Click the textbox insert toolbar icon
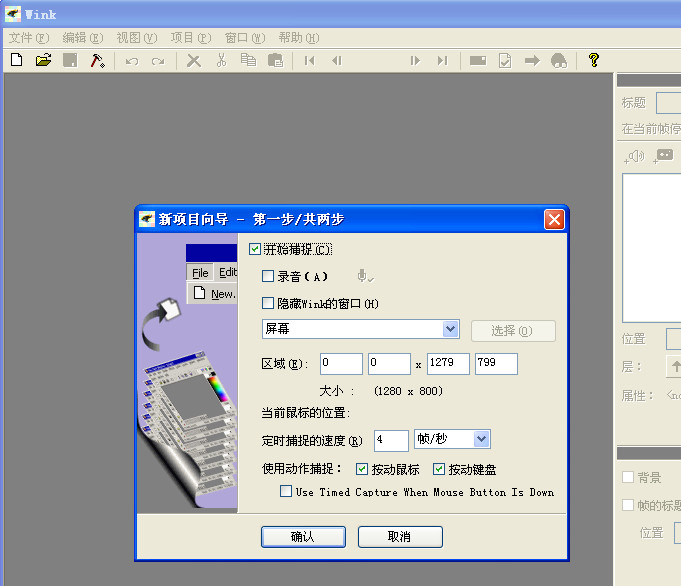Viewport: 681px width, 586px height. 478,60
